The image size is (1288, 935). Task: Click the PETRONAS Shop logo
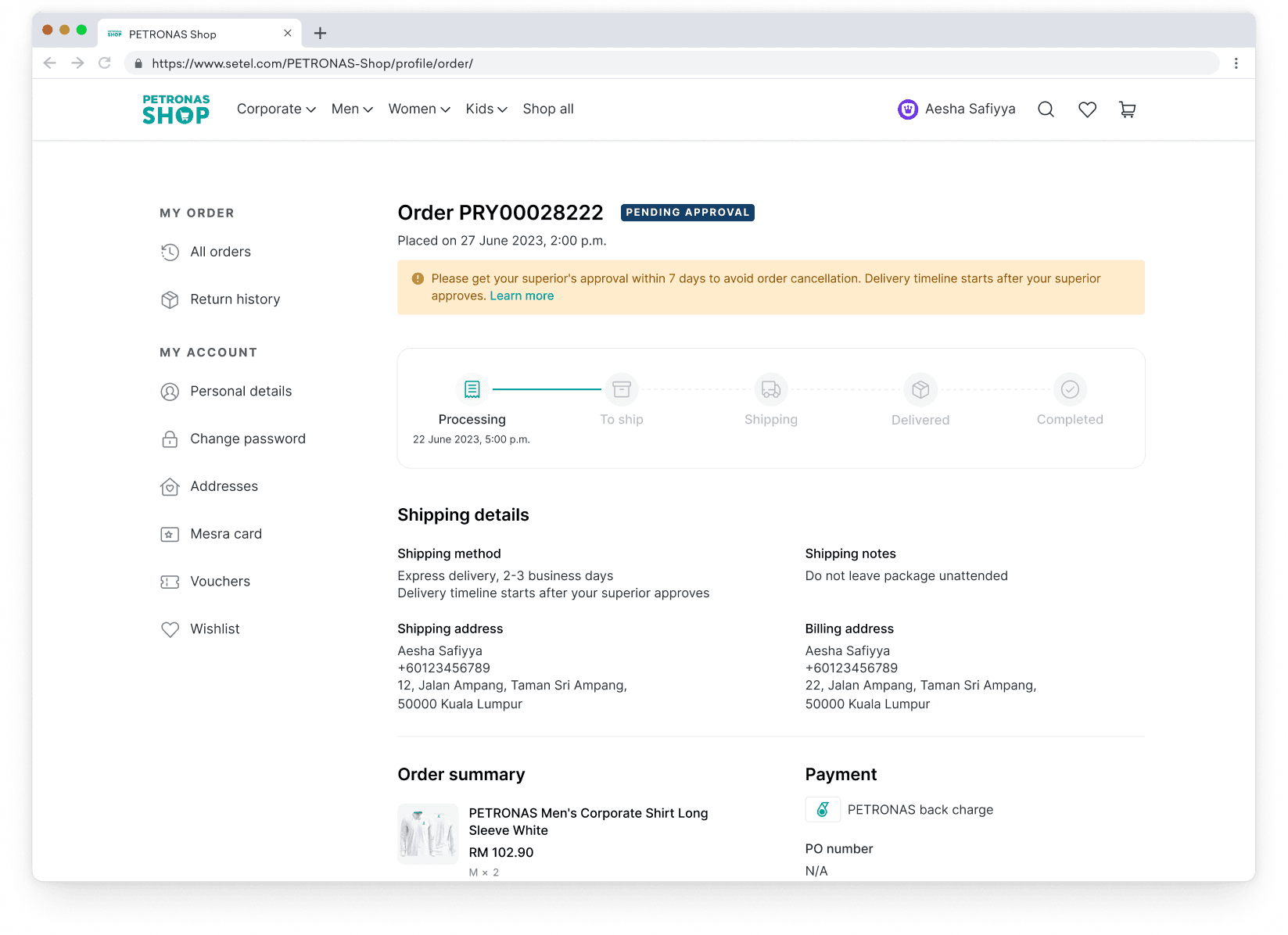pyautogui.click(x=176, y=109)
